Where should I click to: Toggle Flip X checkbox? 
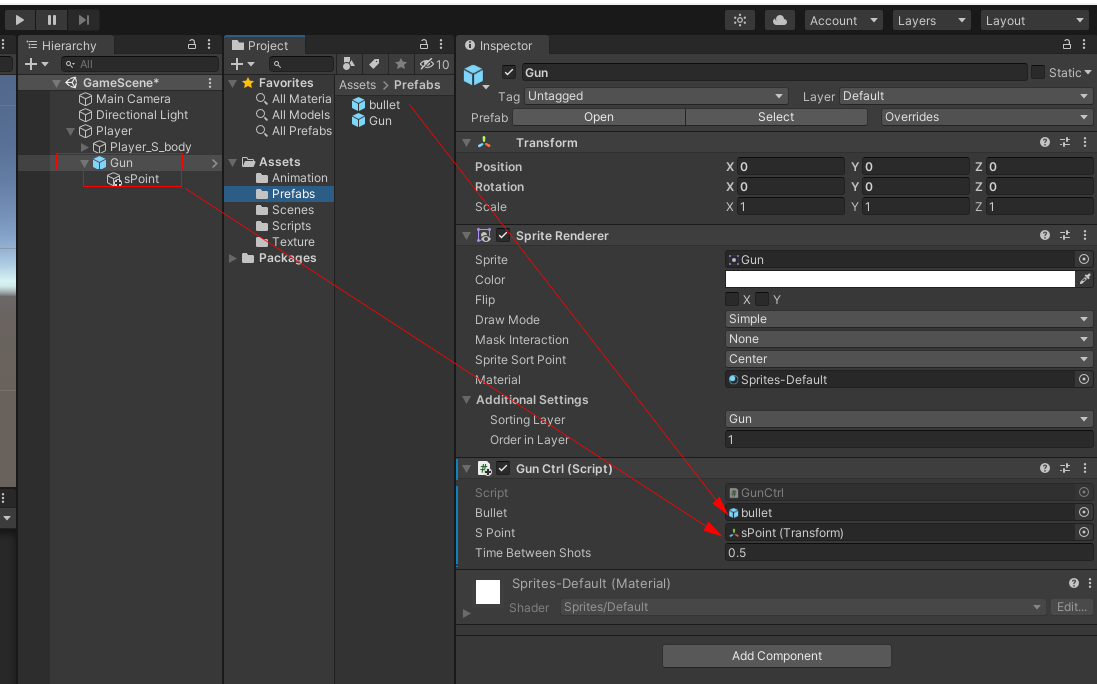pos(732,299)
